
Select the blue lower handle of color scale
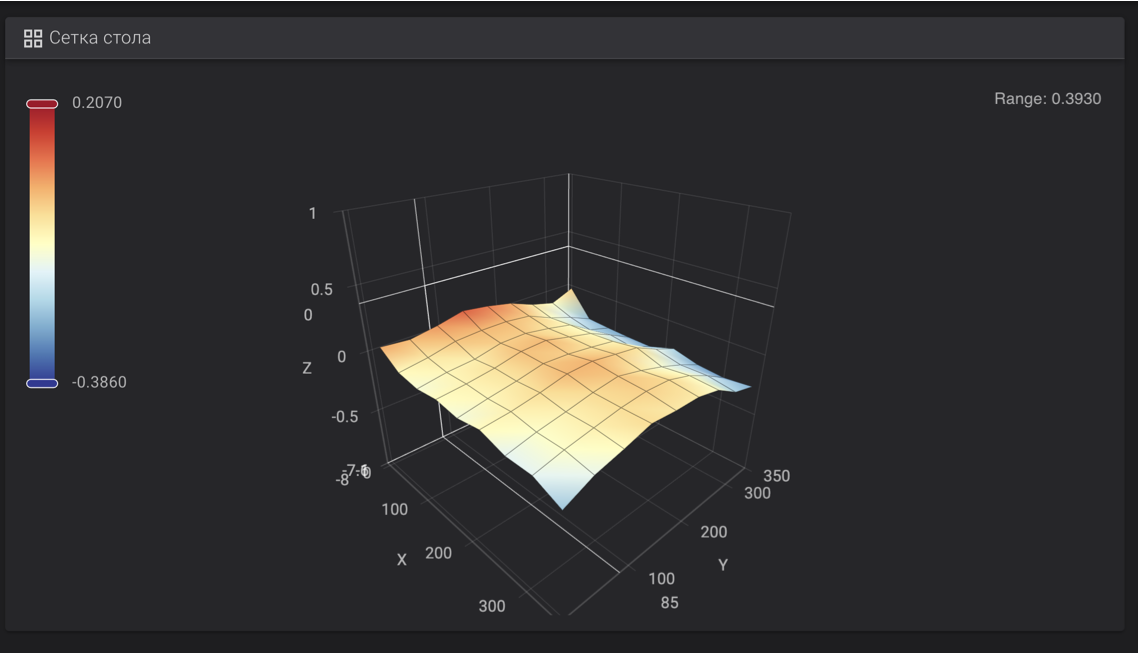[x=42, y=384]
